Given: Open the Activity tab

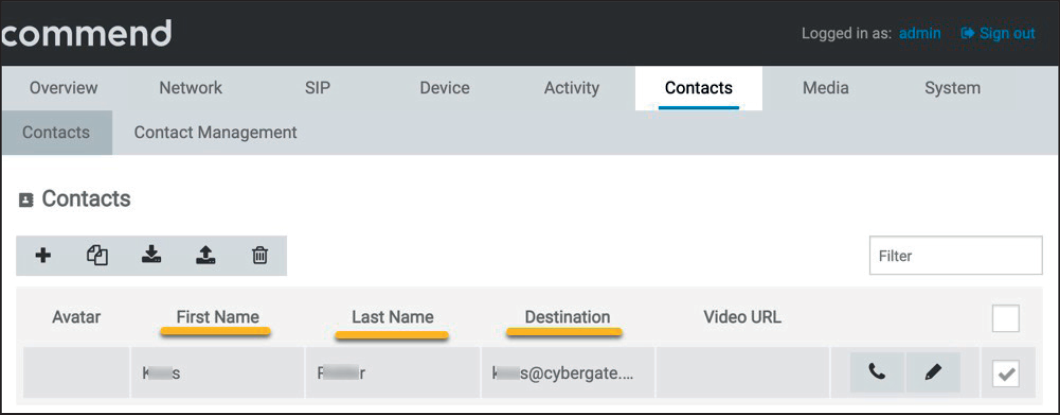Looking at the screenshot, I should pos(571,88).
